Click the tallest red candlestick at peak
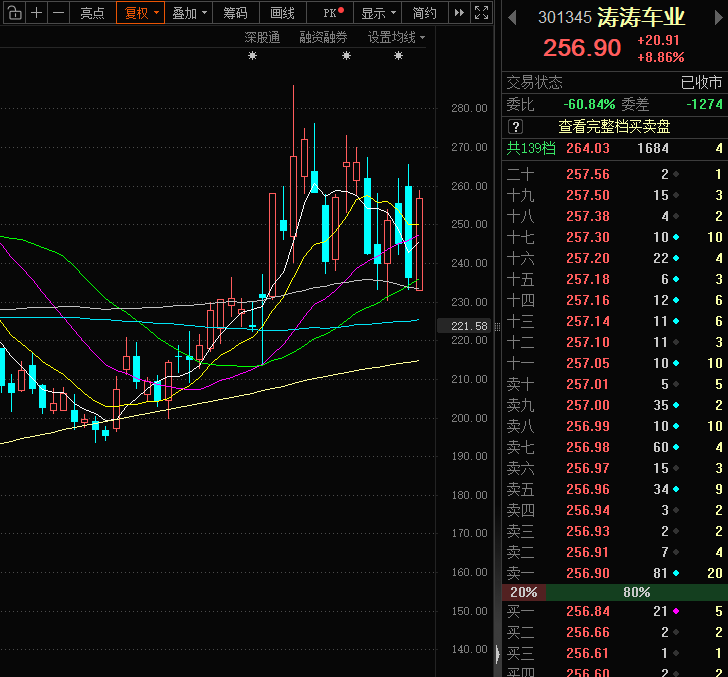 (293, 176)
